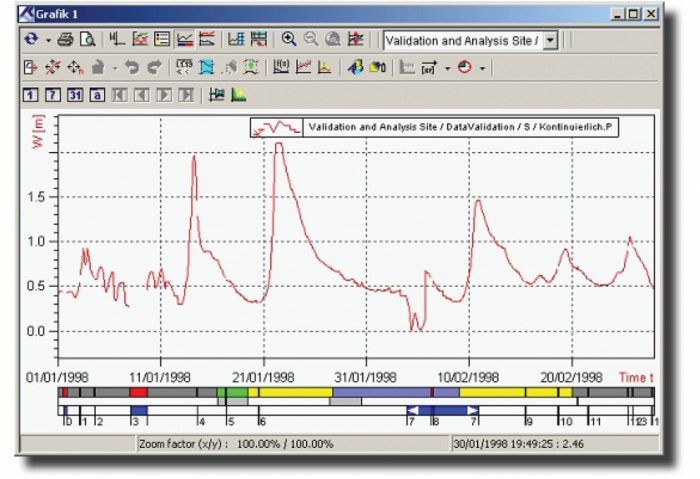Viewport: 700px width, 479px height.
Task: Toggle the 1-day view button
Action: click(x=30, y=95)
